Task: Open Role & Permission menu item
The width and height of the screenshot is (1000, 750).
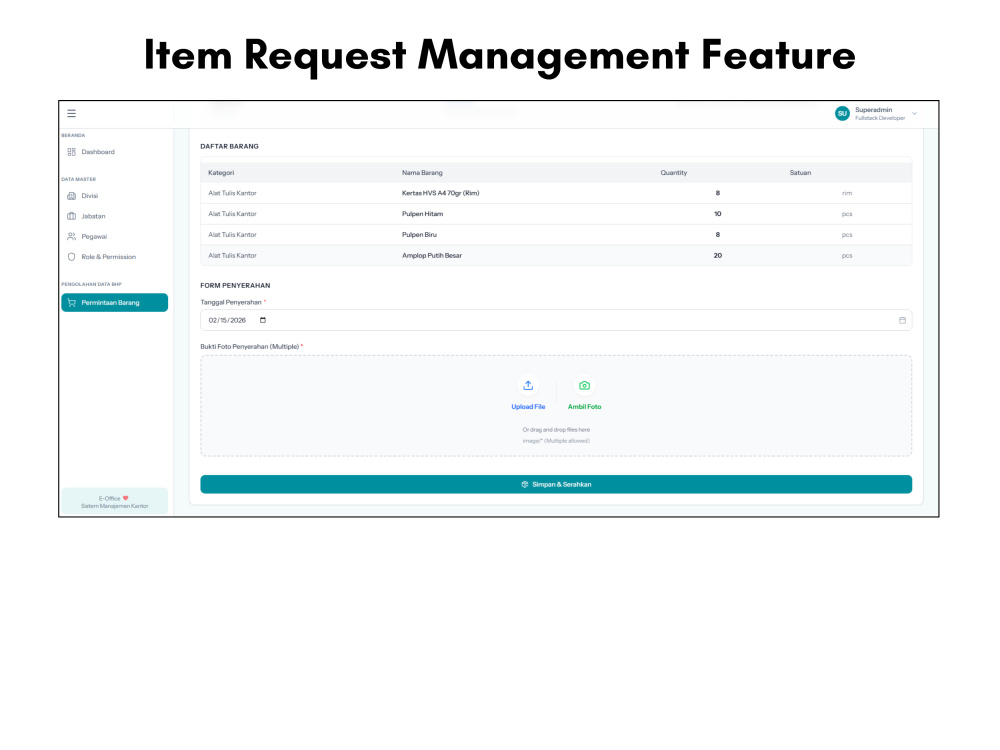Action: pyautogui.click(x=115, y=257)
